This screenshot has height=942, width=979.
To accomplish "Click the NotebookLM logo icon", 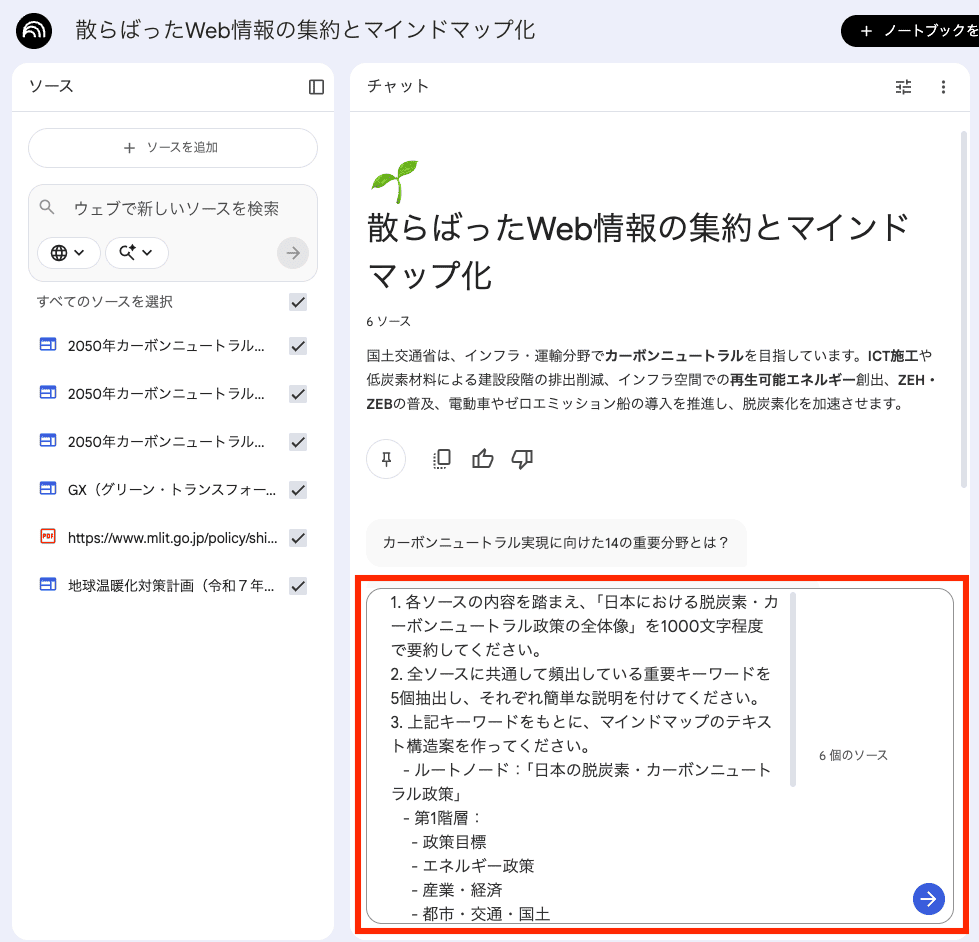I will (34, 31).
